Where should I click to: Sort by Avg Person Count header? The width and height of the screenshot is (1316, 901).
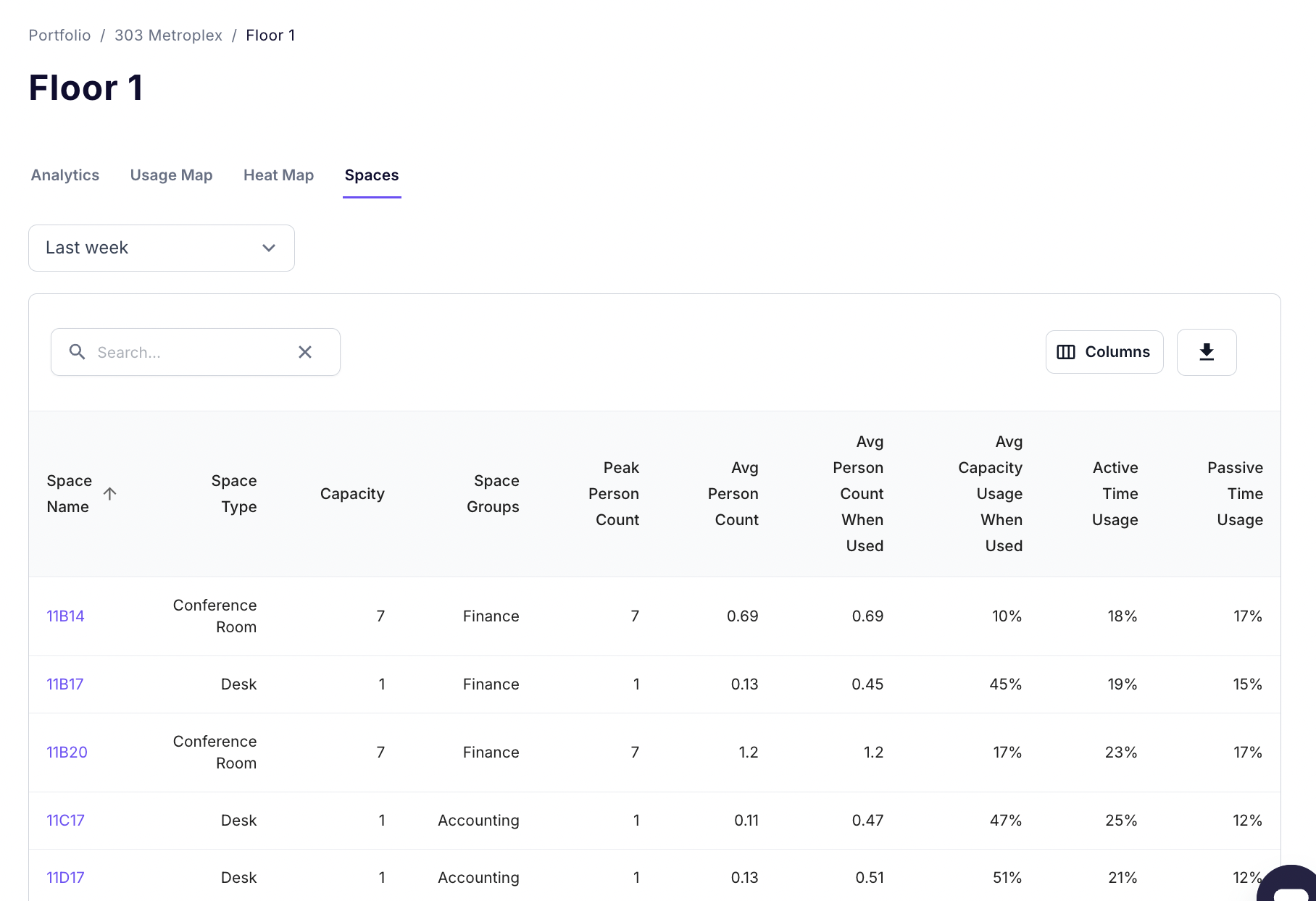(x=733, y=494)
